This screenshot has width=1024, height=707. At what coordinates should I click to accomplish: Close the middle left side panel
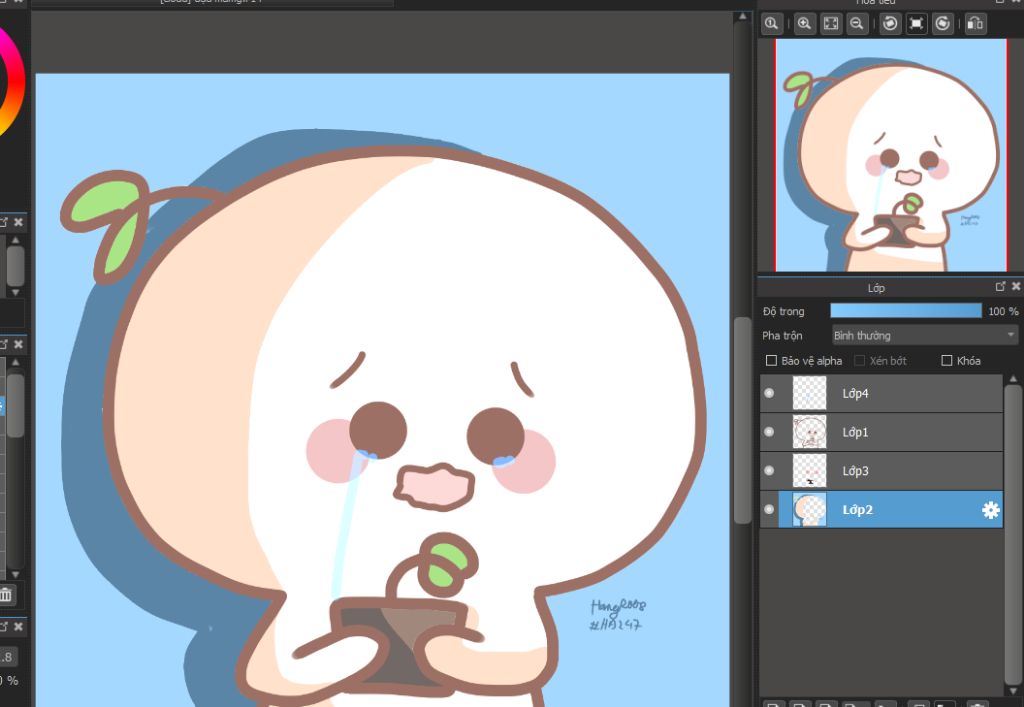click(x=18, y=344)
